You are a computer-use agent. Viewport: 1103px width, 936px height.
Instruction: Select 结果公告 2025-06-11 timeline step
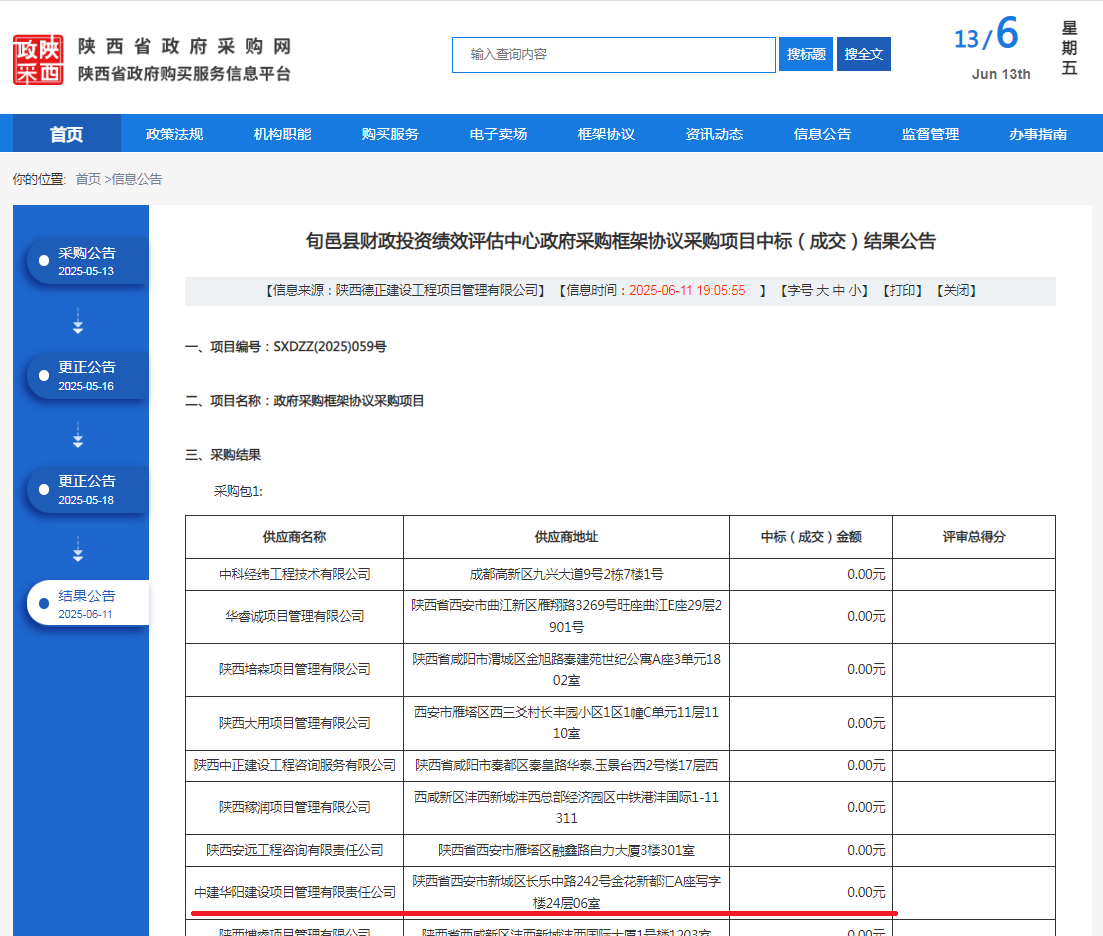(88, 603)
